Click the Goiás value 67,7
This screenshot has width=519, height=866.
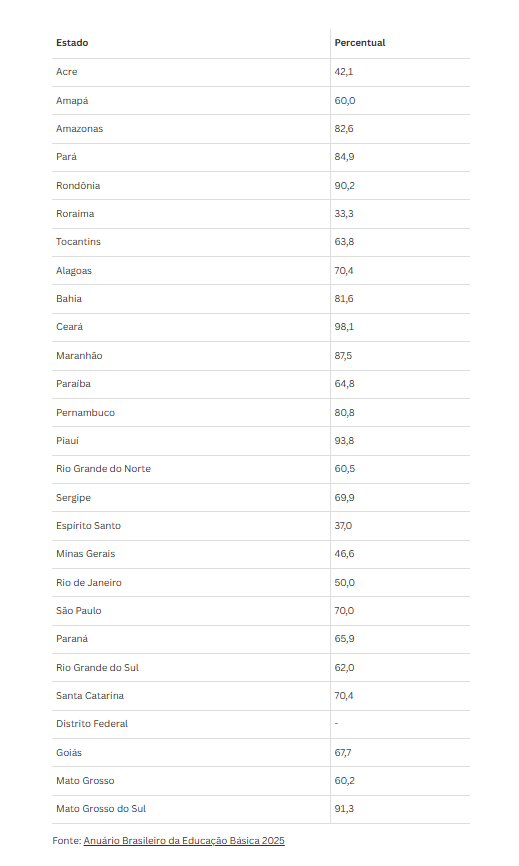pos(342,753)
